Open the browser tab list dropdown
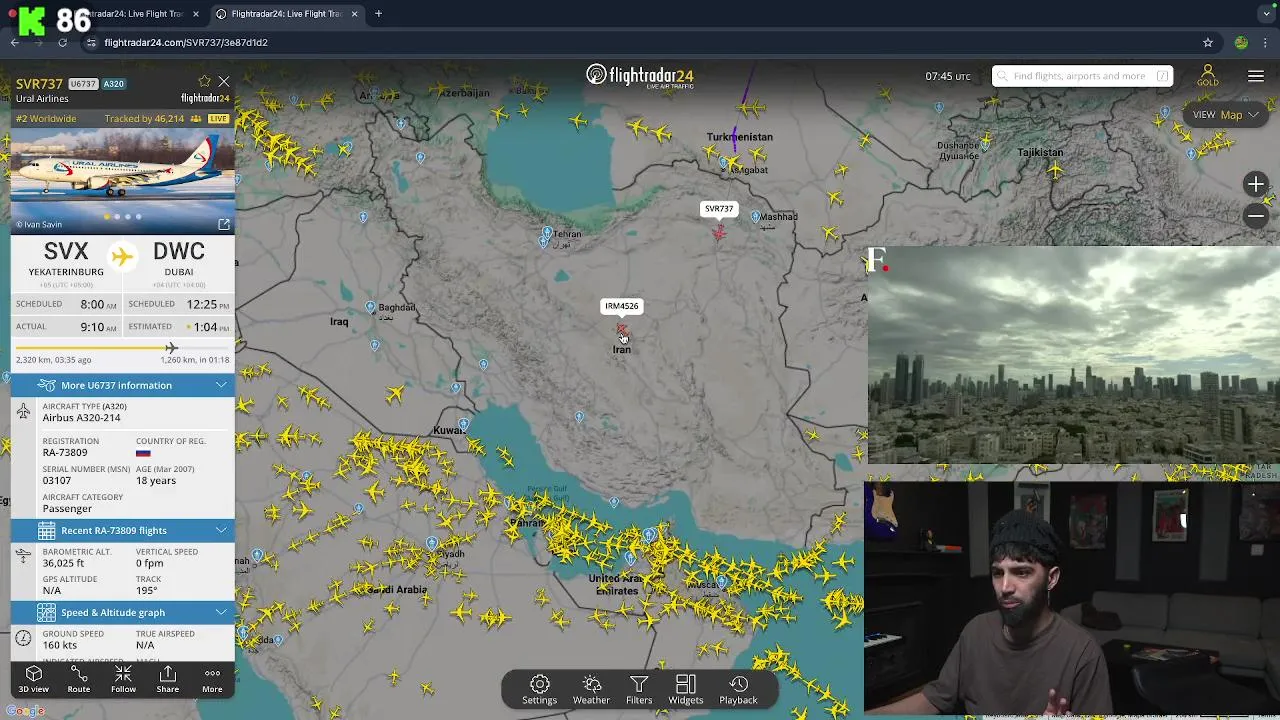This screenshot has width=1280, height=720. coord(1267,14)
